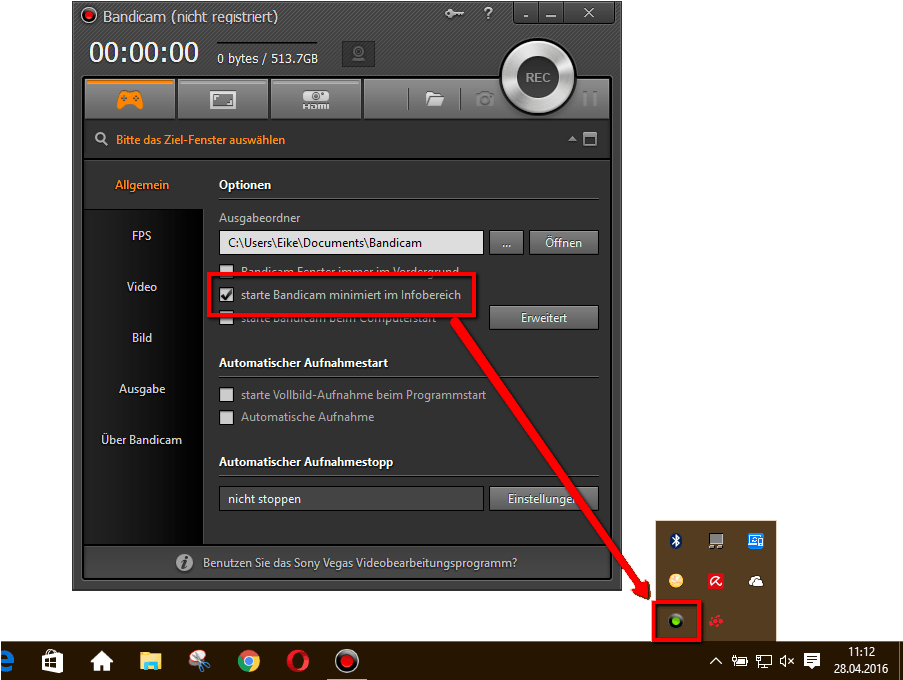Viewport: 903px width, 680px height.
Task: Click the Erweitert button
Action: (544, 318)
